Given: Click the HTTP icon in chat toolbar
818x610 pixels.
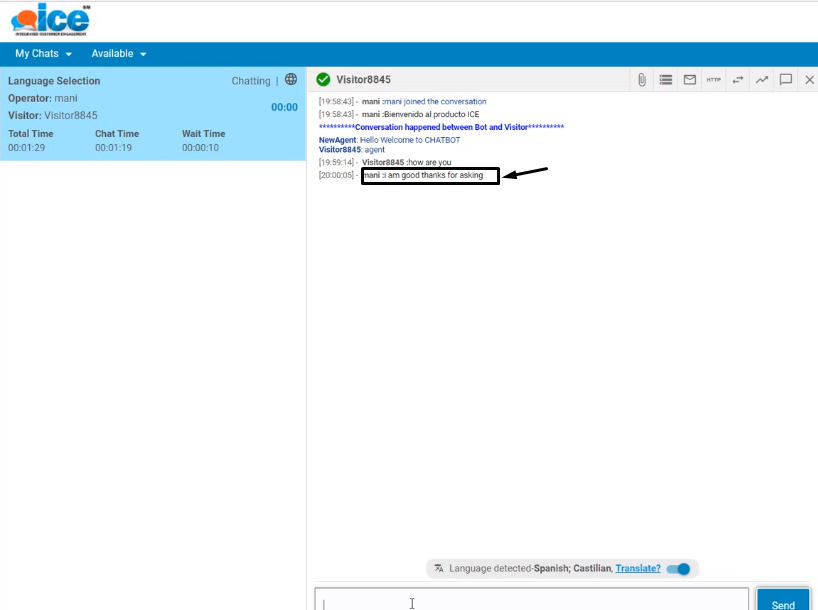Looking at the screenshot, I should (x=713, y=80).
